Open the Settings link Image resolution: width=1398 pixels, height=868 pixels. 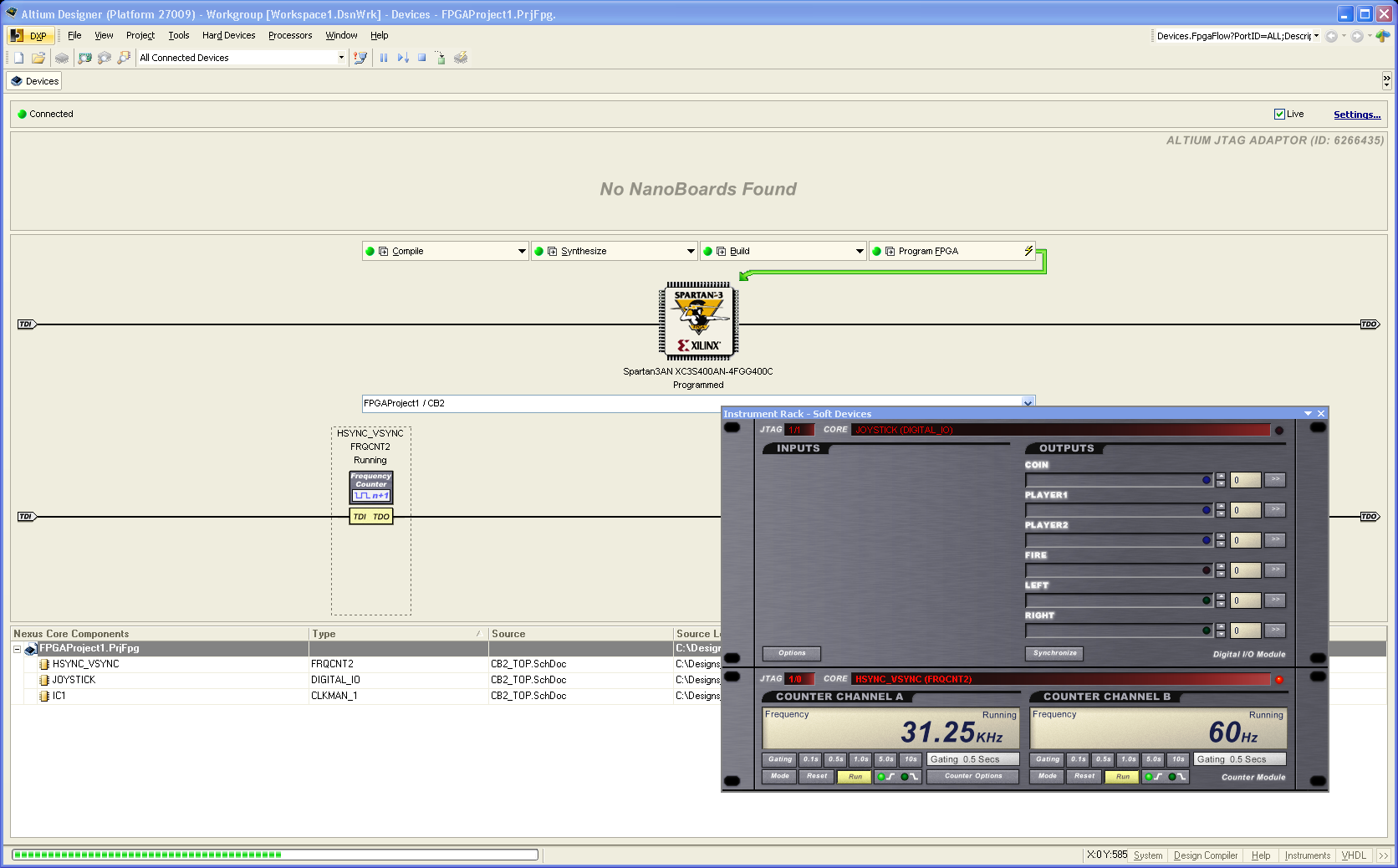[x=1357, y=115]
